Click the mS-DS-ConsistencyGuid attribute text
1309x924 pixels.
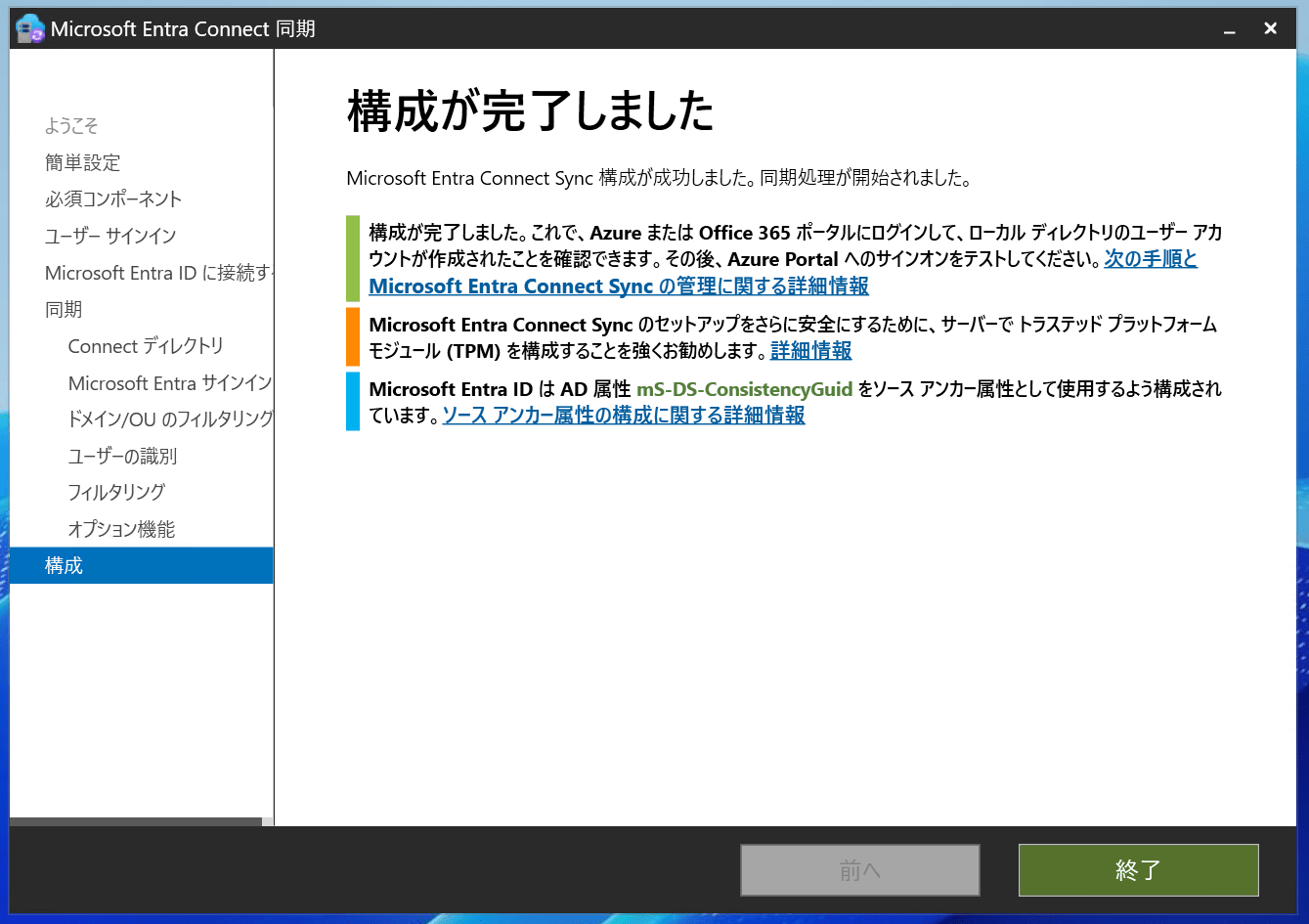tap(745, 389)
